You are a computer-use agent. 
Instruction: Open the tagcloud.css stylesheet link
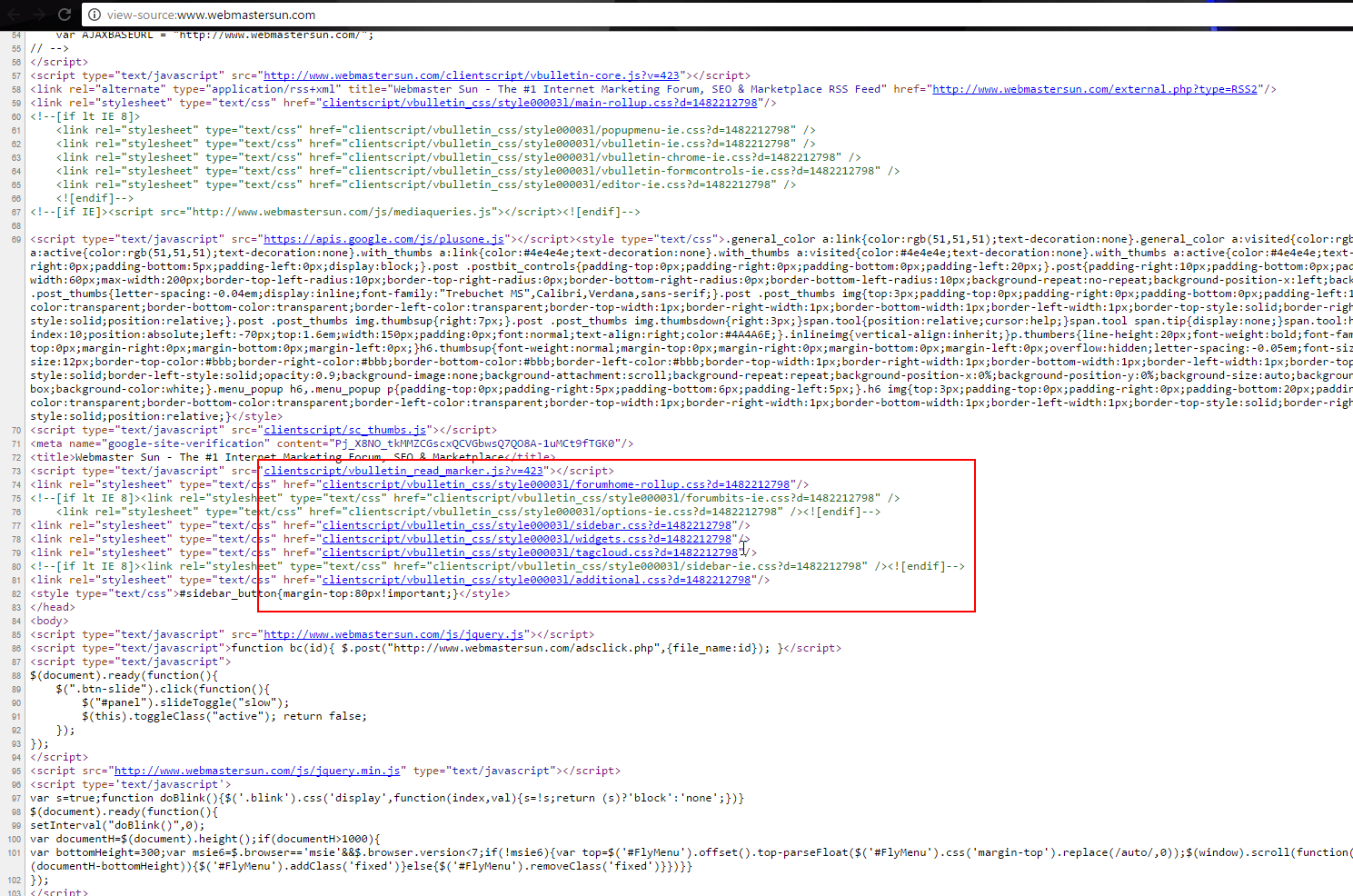click(530, 553)
